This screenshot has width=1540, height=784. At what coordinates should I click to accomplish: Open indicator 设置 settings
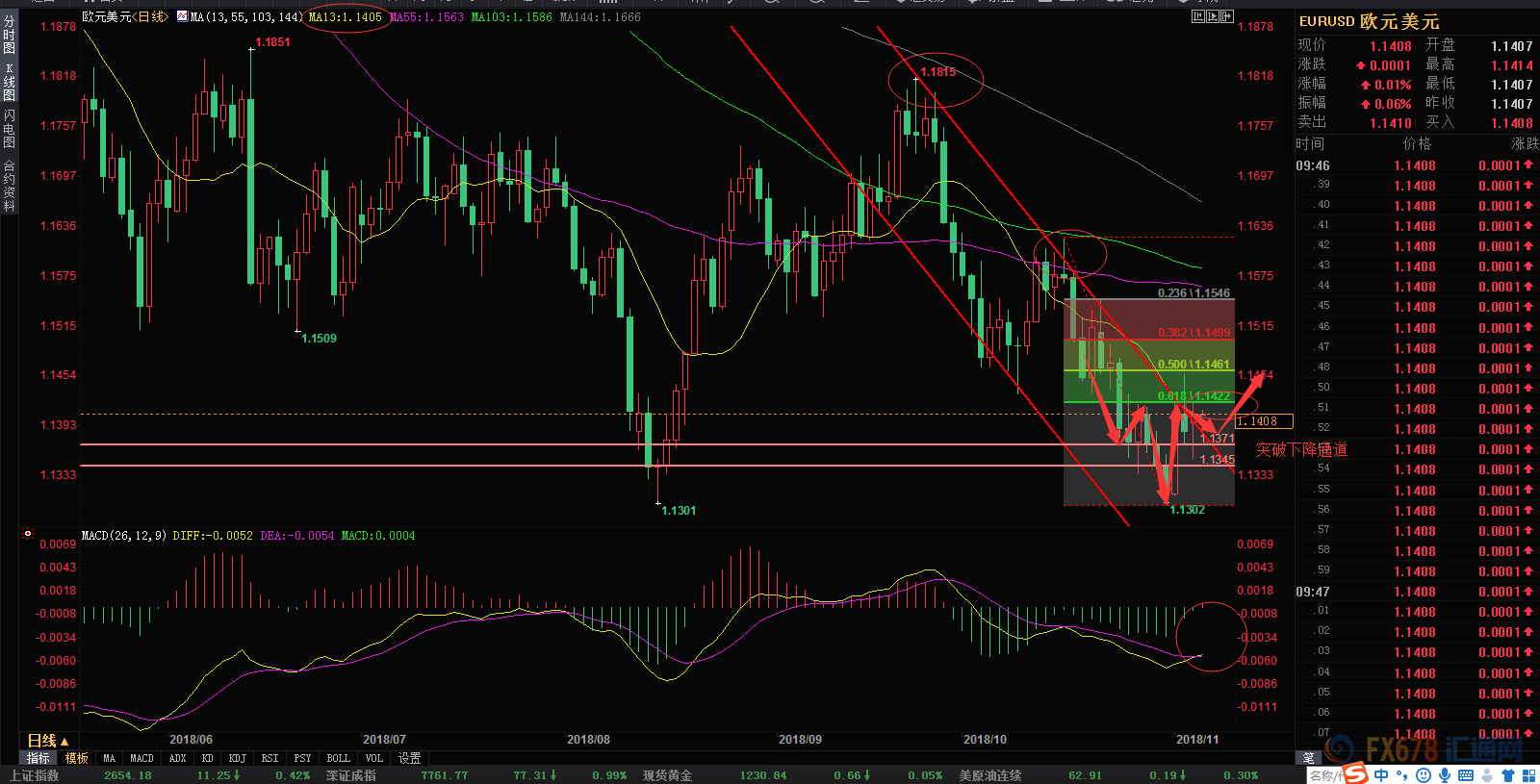[409, 758]
